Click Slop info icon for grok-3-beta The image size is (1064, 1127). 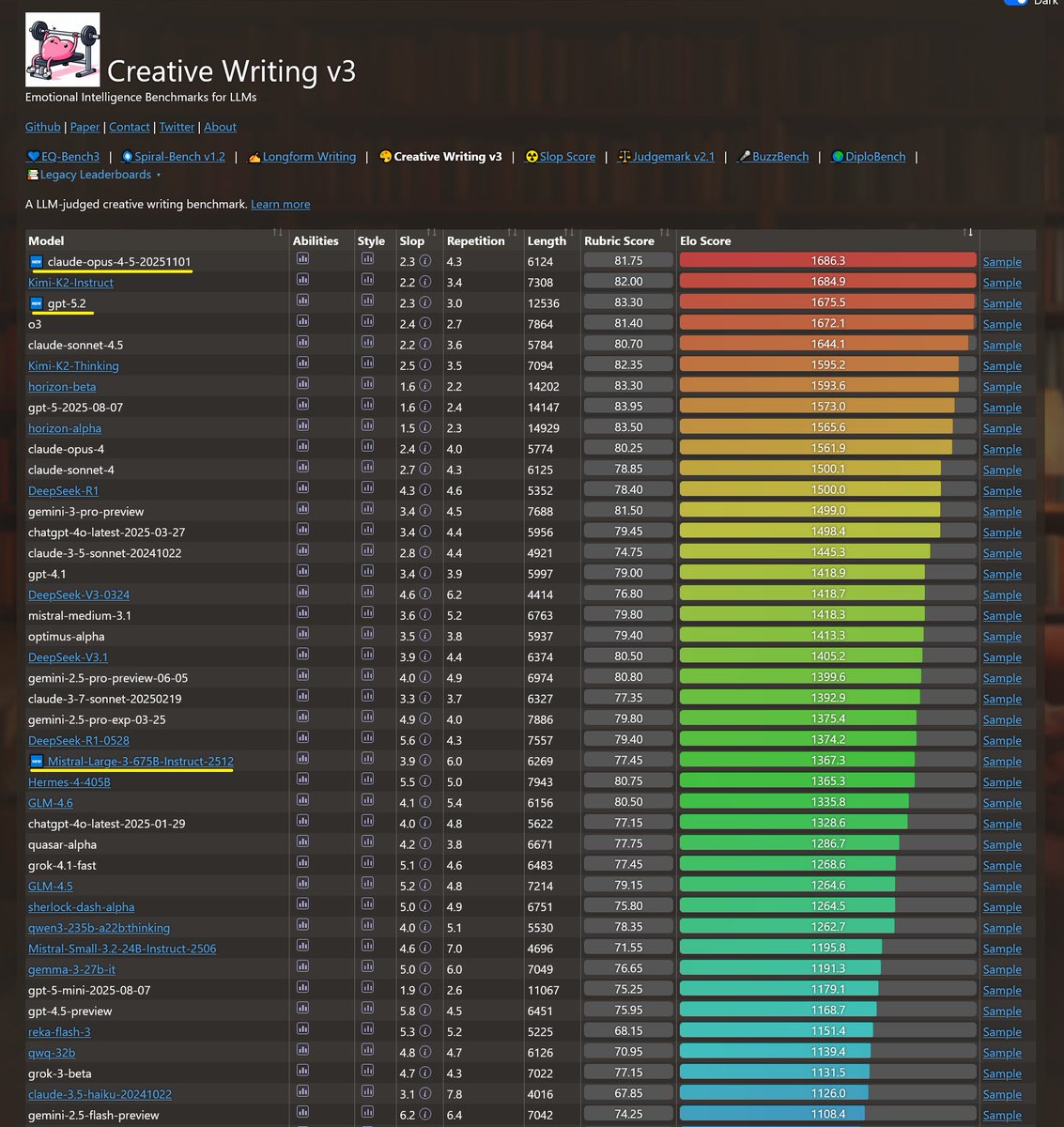tap(424, 1073)
